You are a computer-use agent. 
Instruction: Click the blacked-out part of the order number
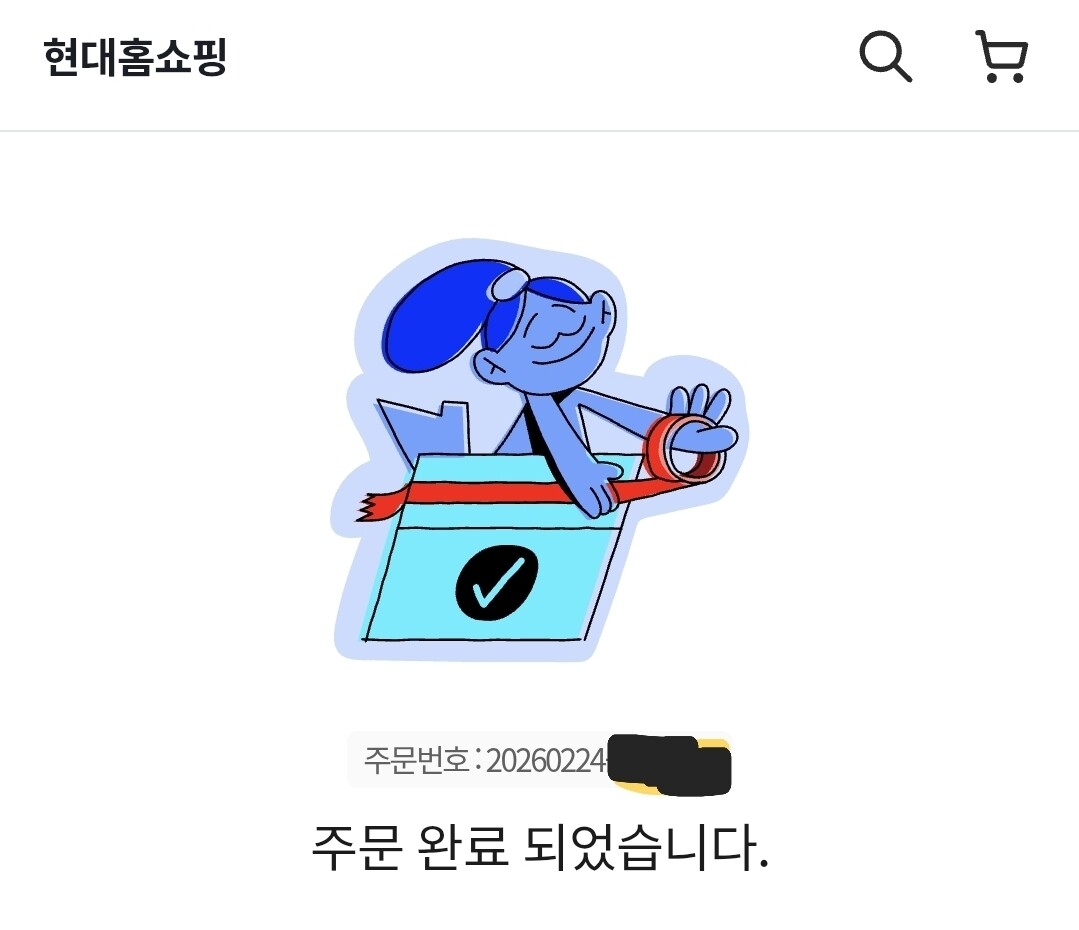(x=669, y=764)
